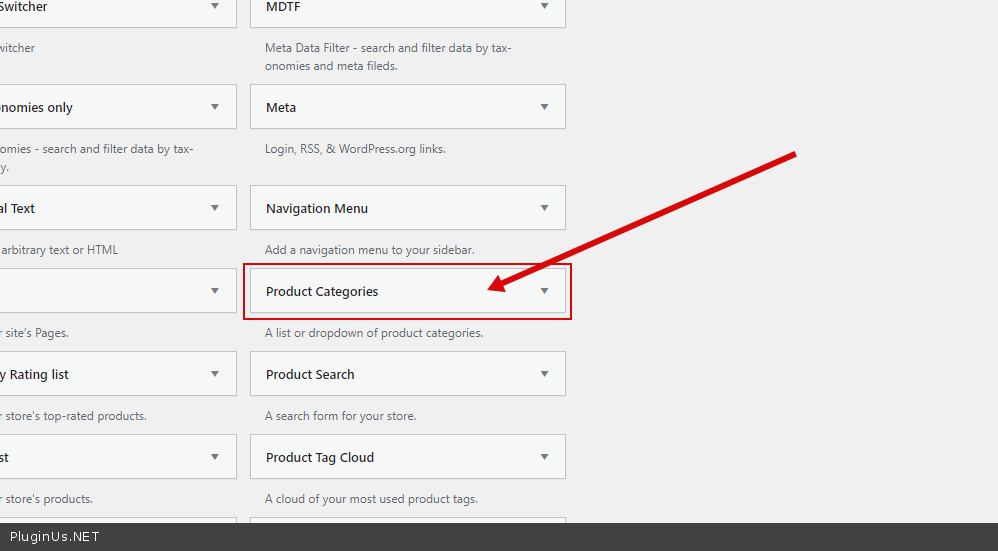Expand the Product Tag Cloud arrow
The image size is (998, 551).
(x=544, y=457)
